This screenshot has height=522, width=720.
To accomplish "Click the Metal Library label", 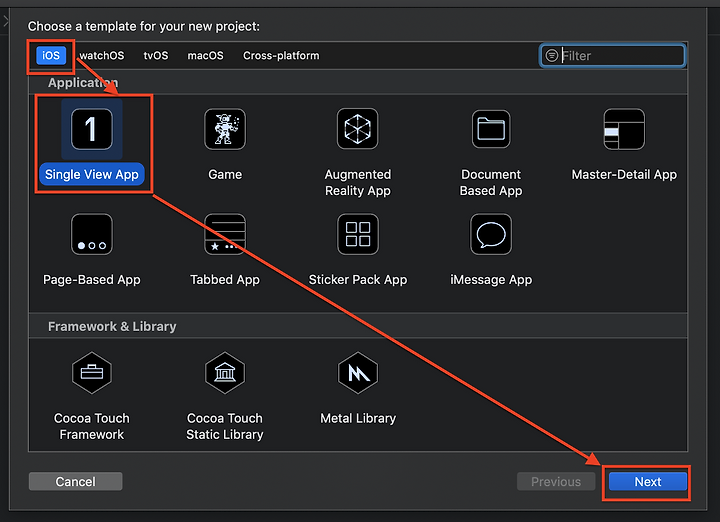I will pos(358,418).
